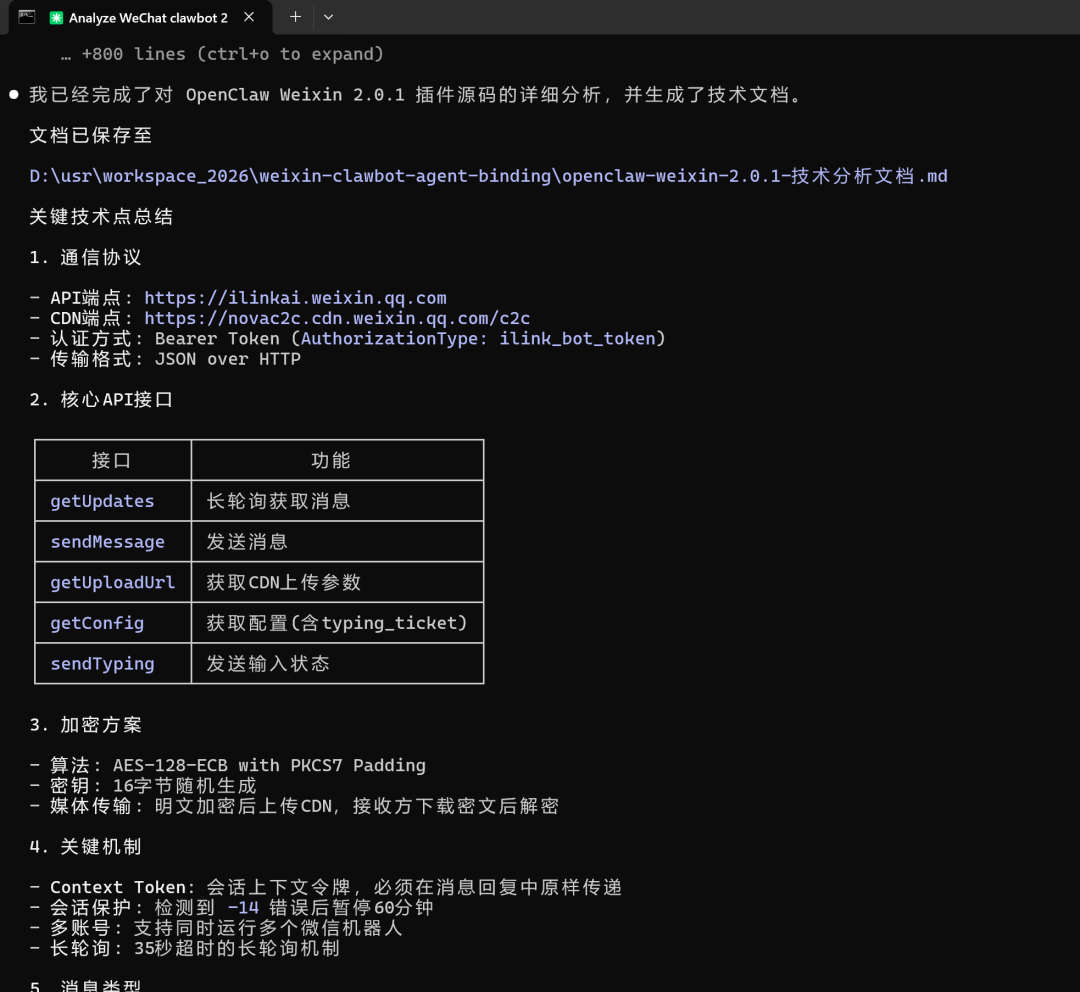Click the green icon on the tab
Screen dimensions: 1080x992
click(56, 18)
